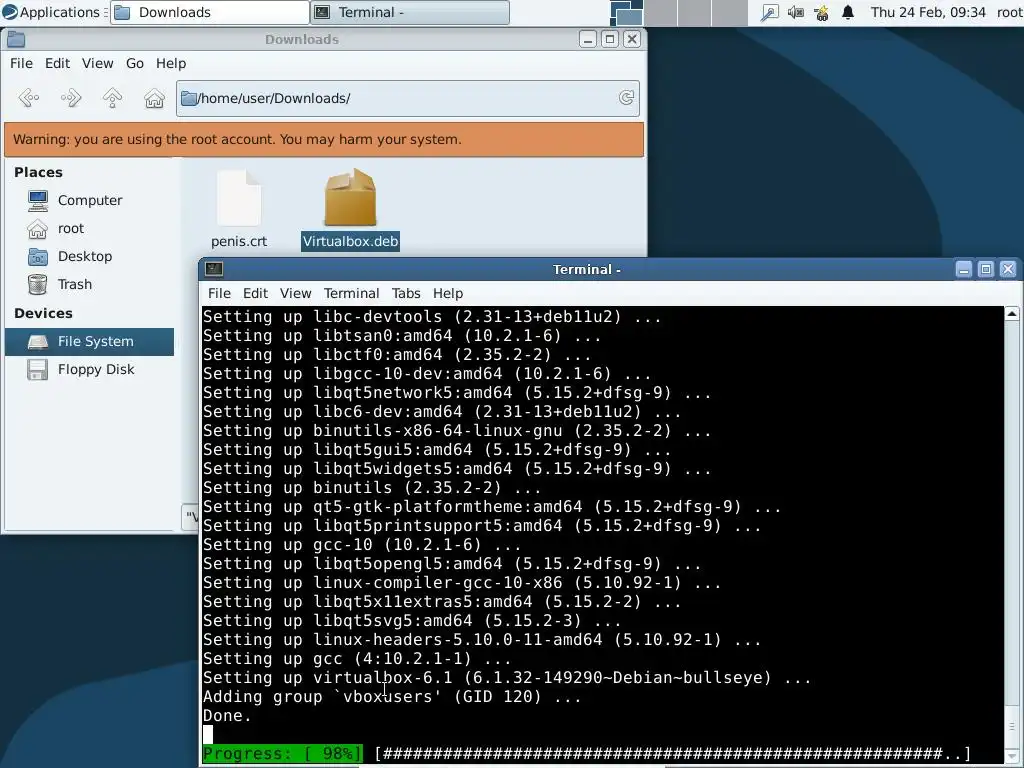The height and width of the screenshot is (768, 1024).
Task: Open Edit menu in Terminal window
Action: tap(255, 293)
